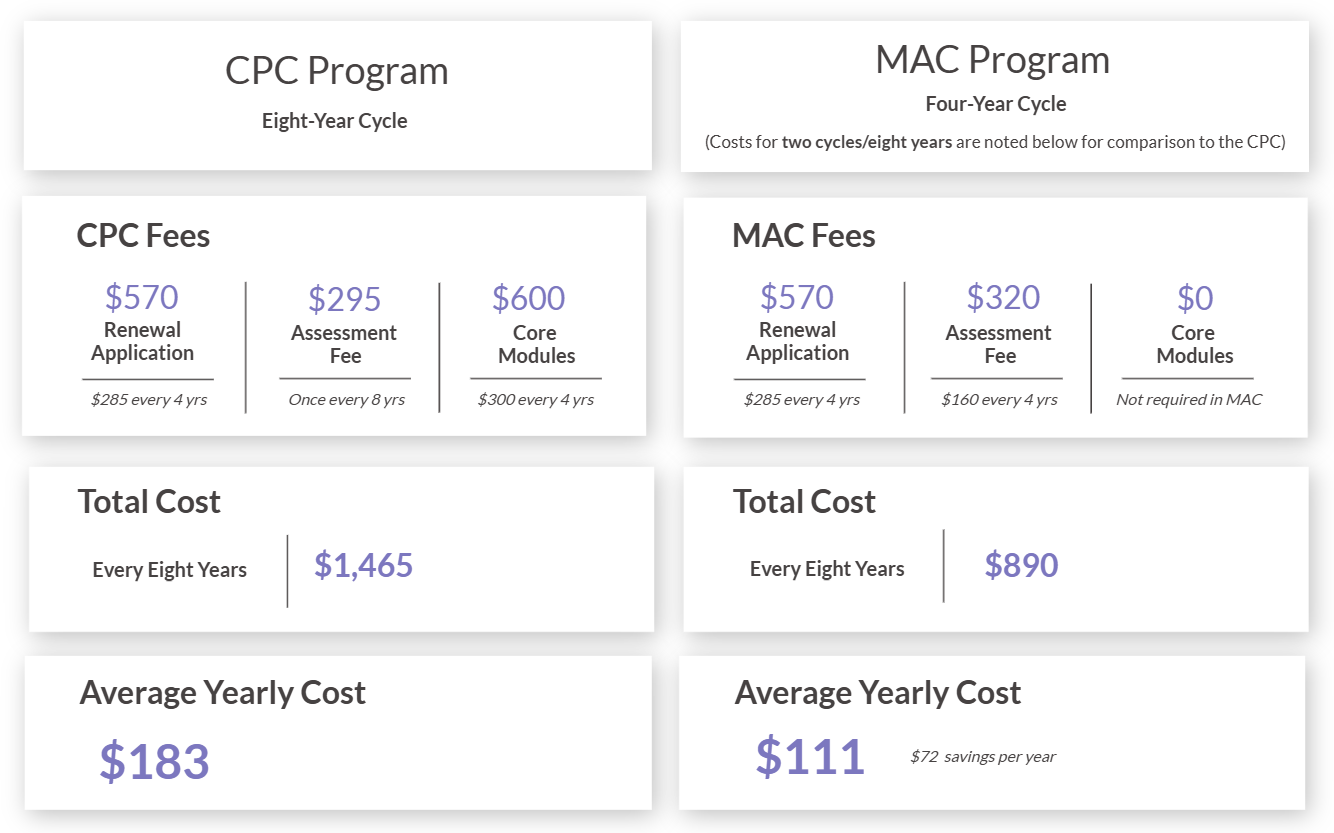Click the "$160 every 4 yrs" note
The width and height of the screenshot is (1334, 833).
998,400
